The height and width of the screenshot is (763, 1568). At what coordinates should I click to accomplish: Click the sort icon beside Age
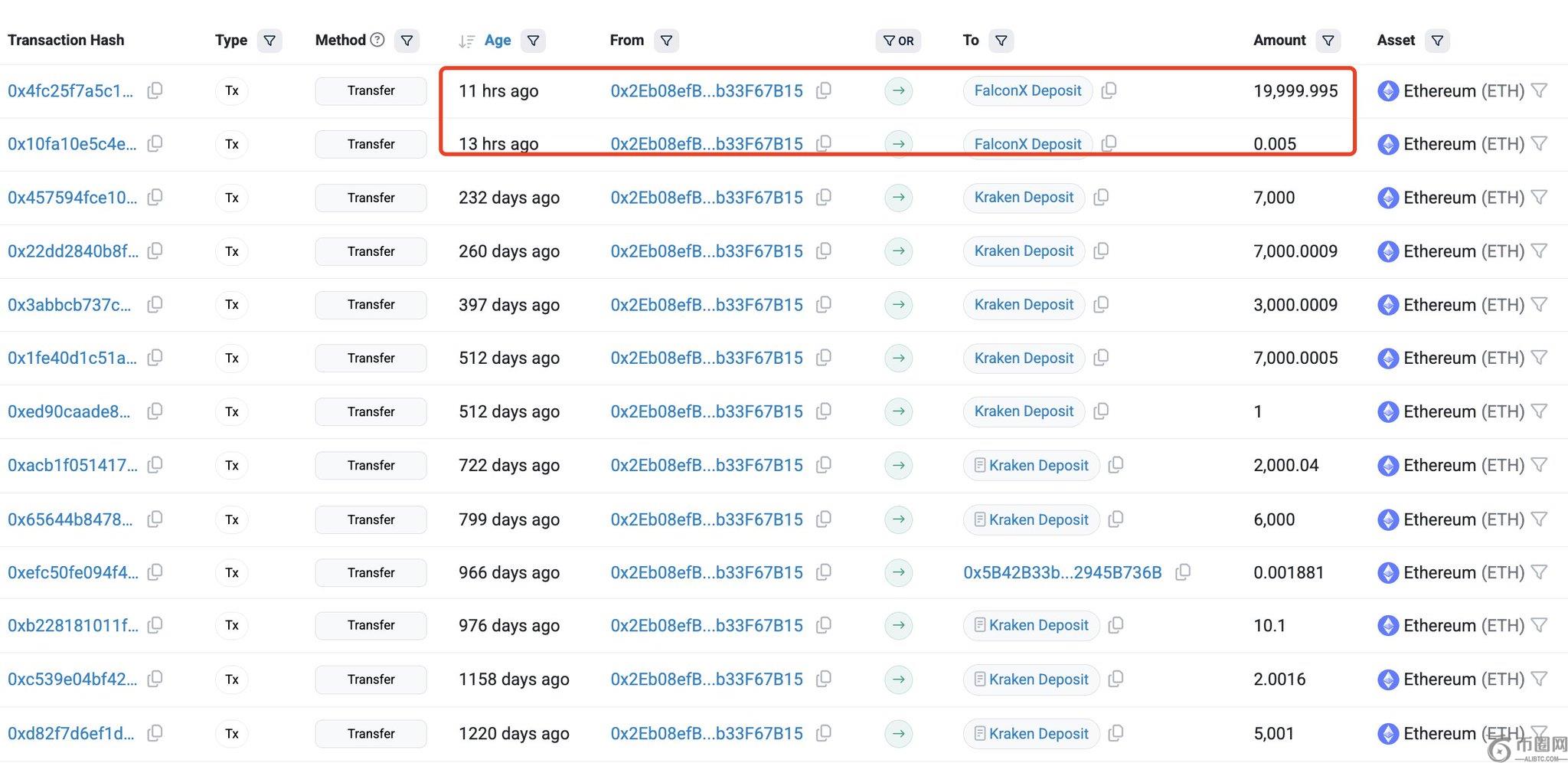466,41
